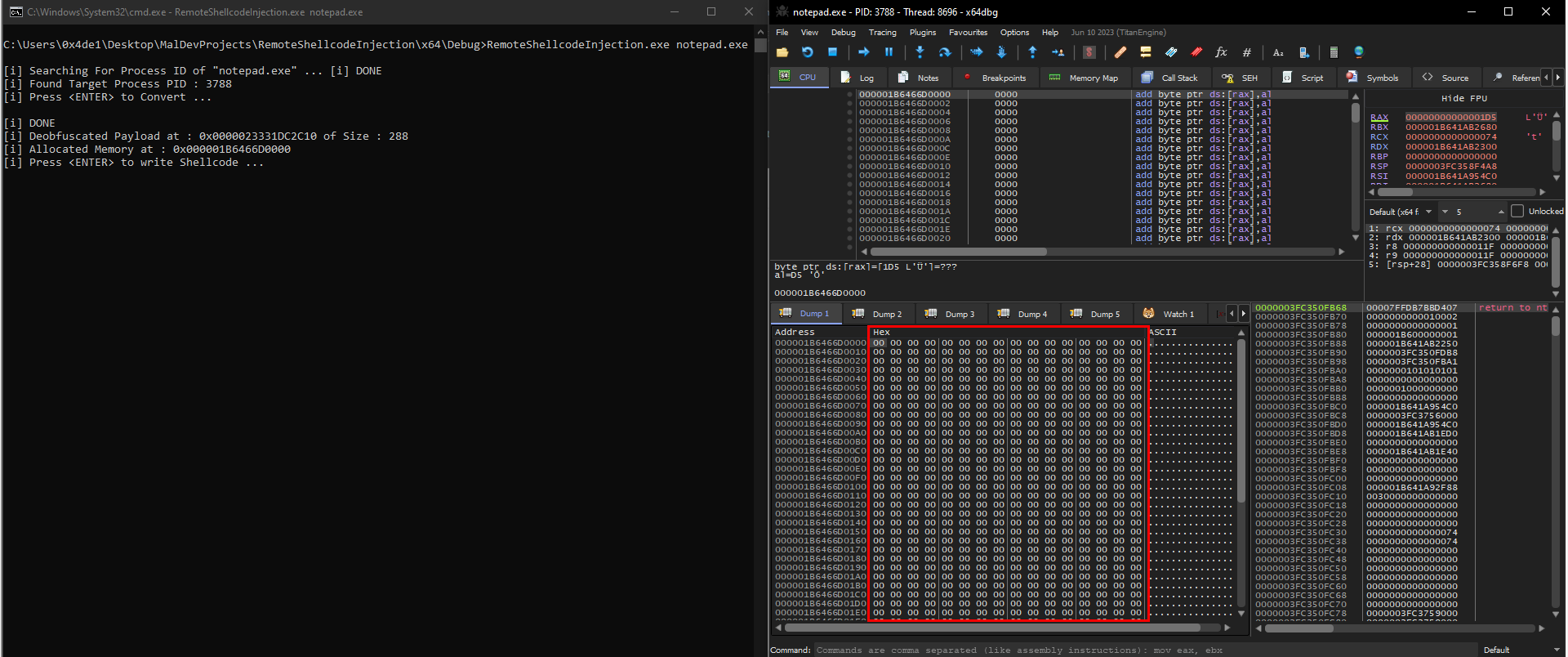Switch to the Memory Map tab

pyautogui.click(x=1084, y=78)
